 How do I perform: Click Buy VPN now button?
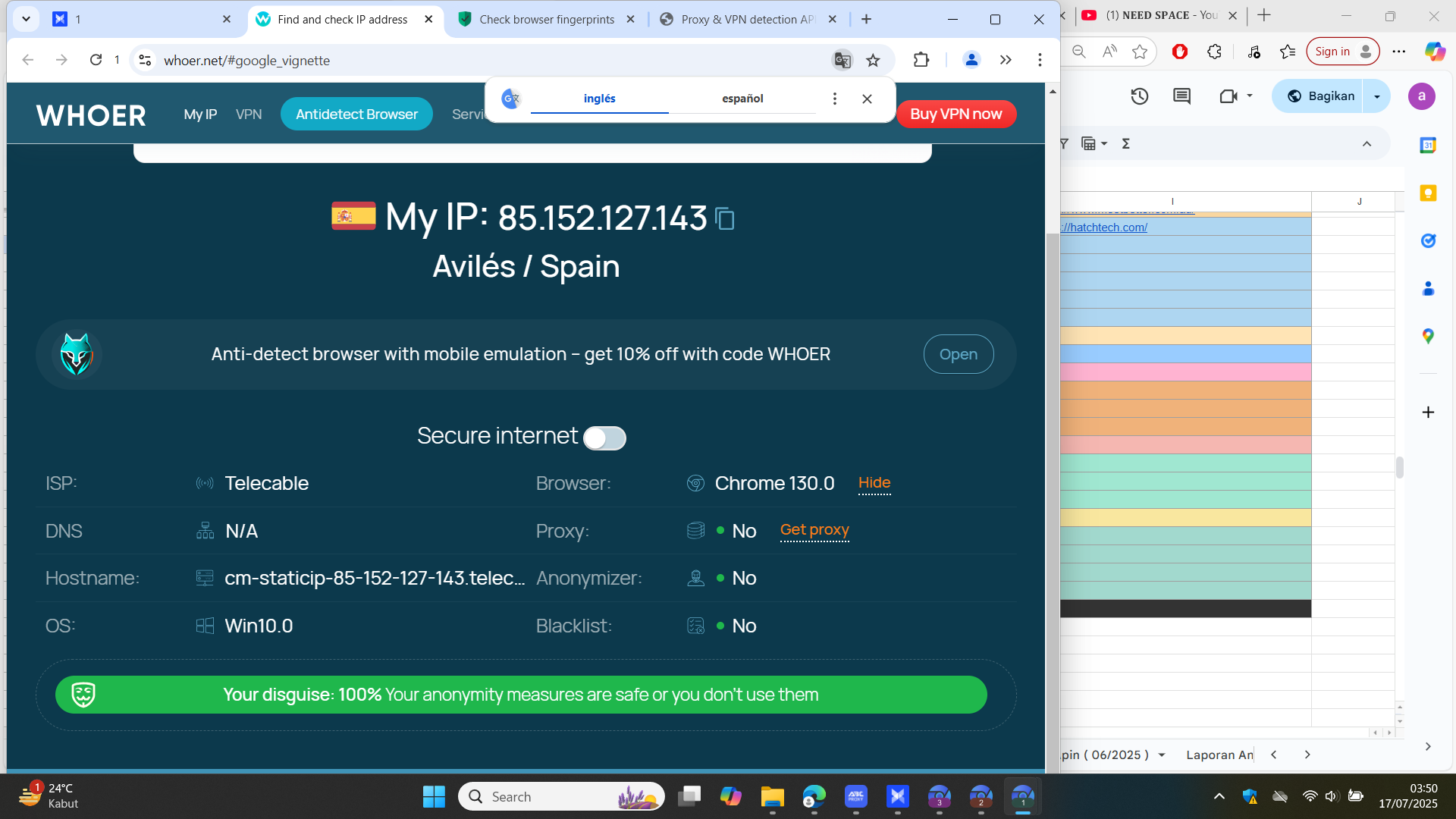(955, 114)
